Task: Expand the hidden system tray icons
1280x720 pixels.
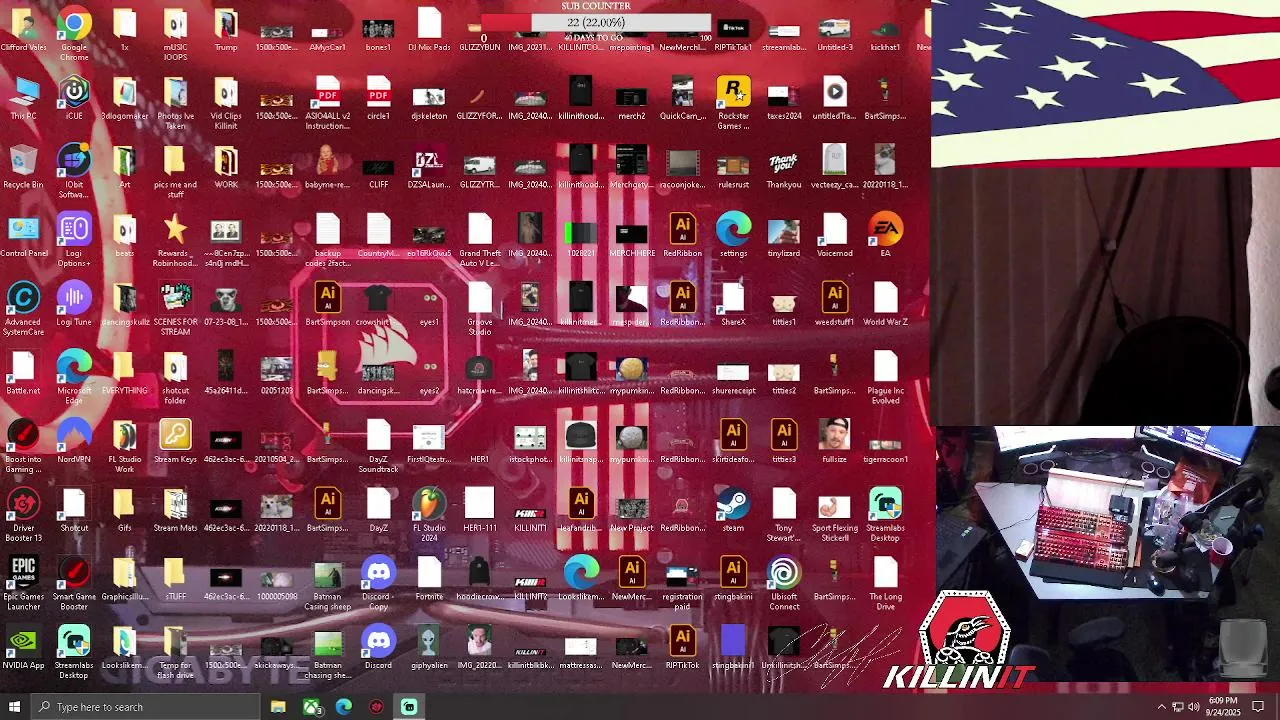Action: point(1161,707)
